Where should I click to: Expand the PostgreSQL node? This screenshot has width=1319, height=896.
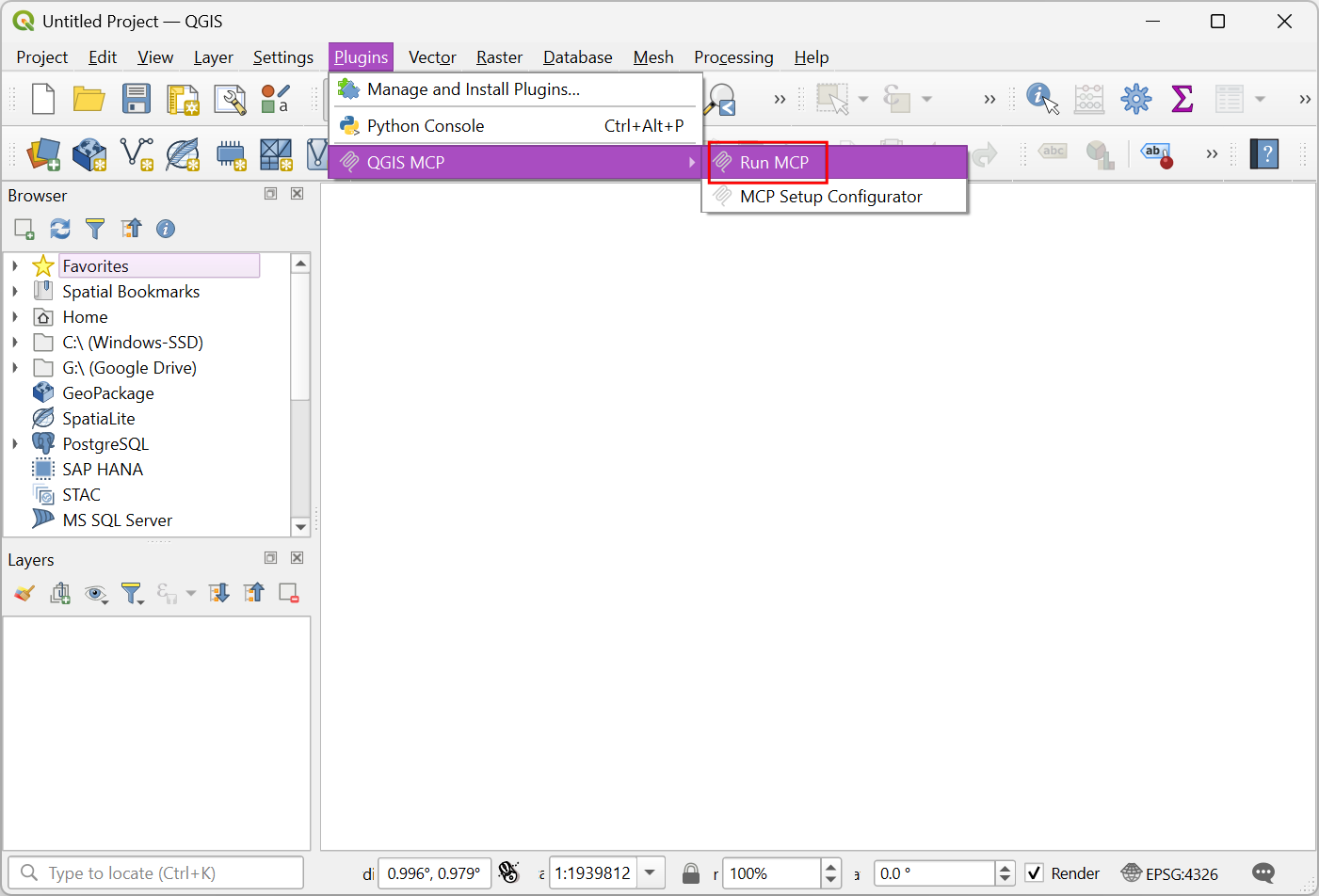click(15, 444)
